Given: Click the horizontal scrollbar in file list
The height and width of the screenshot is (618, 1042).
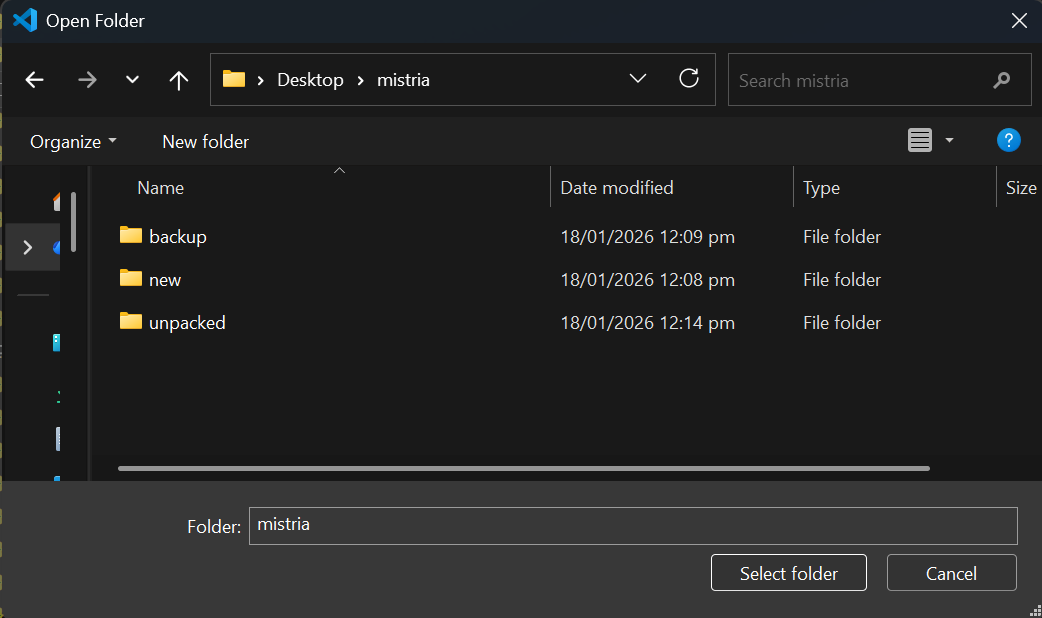Looking at the screenshot, I should (523, 468).
